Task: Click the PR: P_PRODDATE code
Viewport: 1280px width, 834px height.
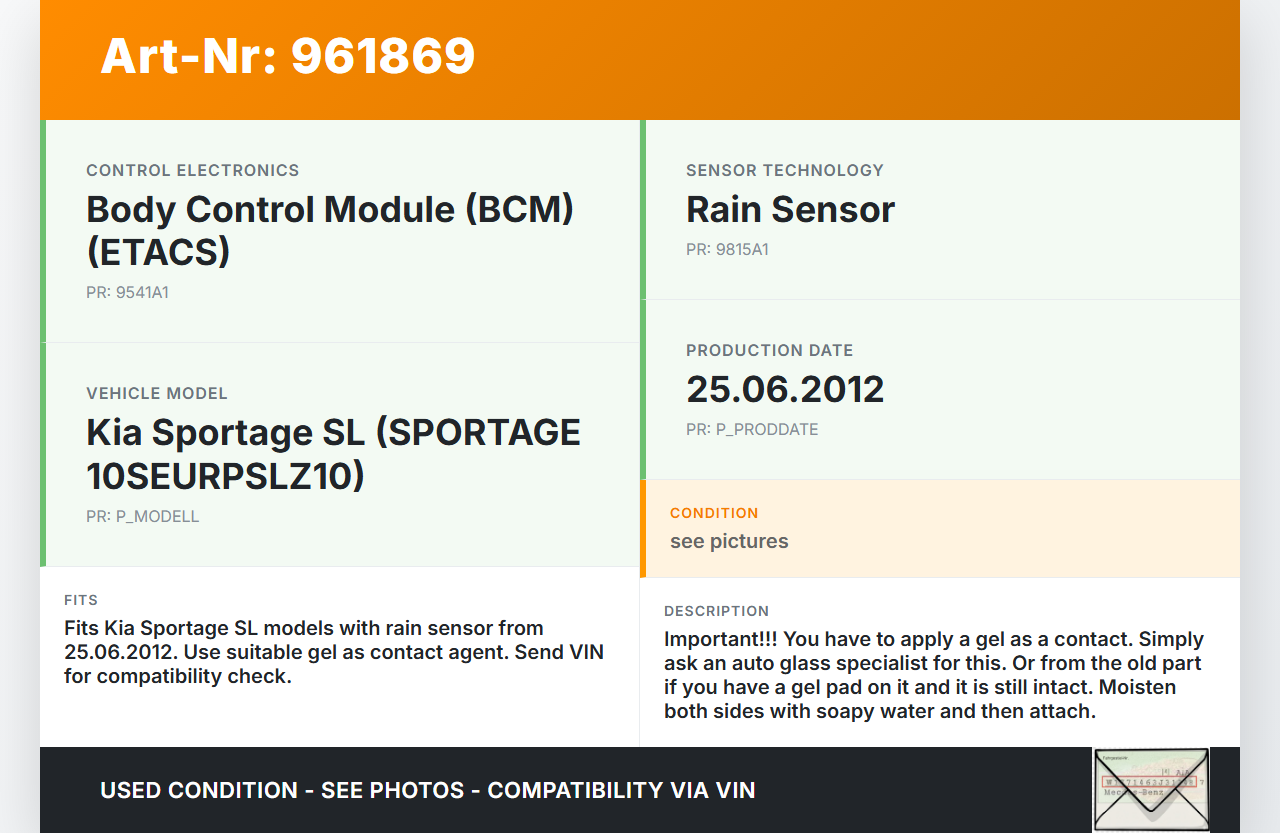Action: click(x=752, y=429)
